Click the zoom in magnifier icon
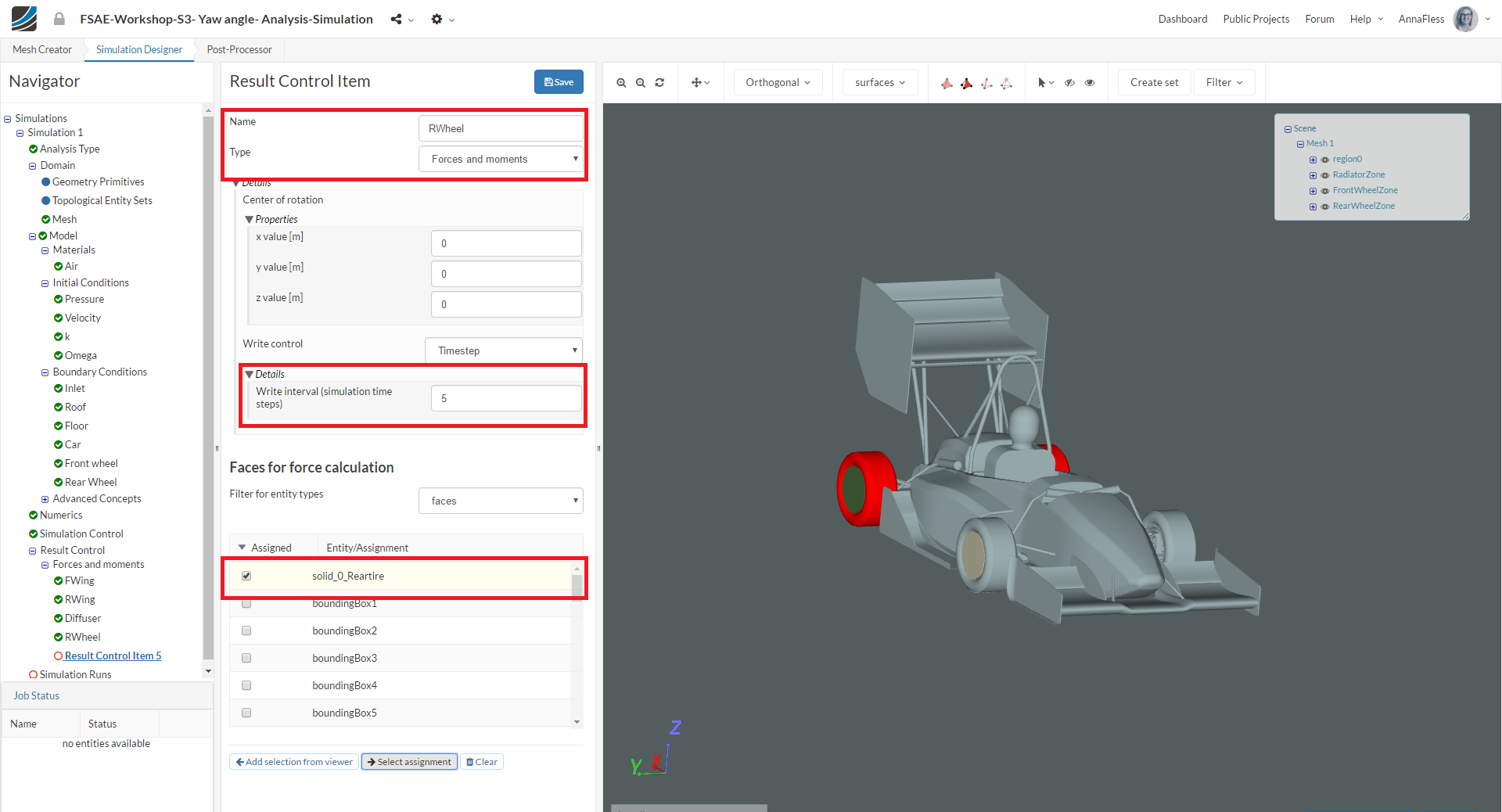1502x812 pixels. pyautogui.click(x=621, y=83)
